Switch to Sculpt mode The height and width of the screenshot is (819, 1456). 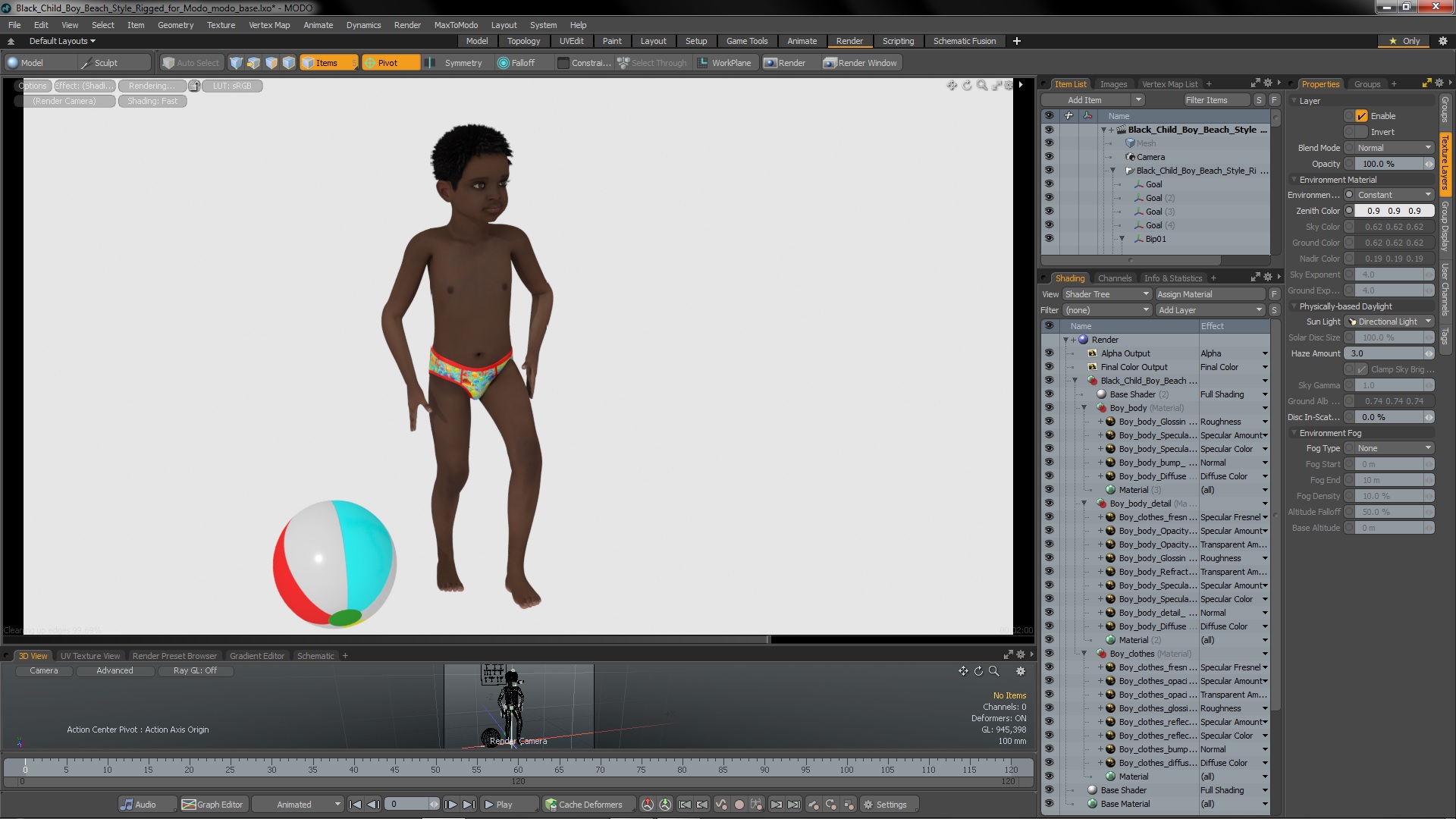pyautogui.click(x=114, y=63)
